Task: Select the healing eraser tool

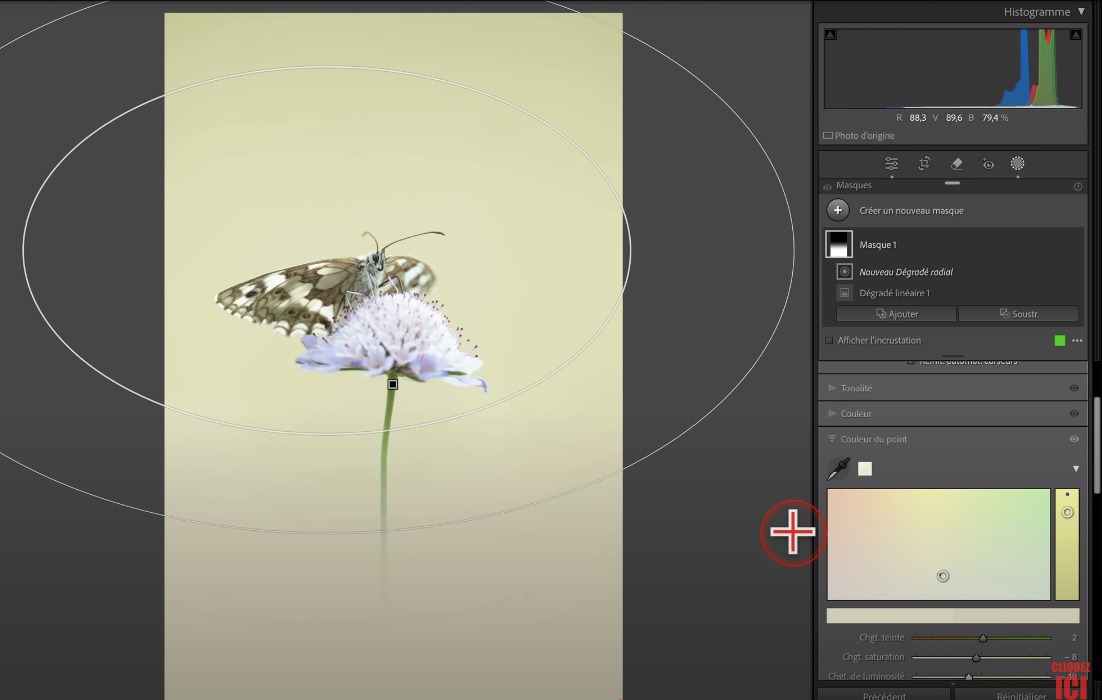Action: click(x=956, y=164)
